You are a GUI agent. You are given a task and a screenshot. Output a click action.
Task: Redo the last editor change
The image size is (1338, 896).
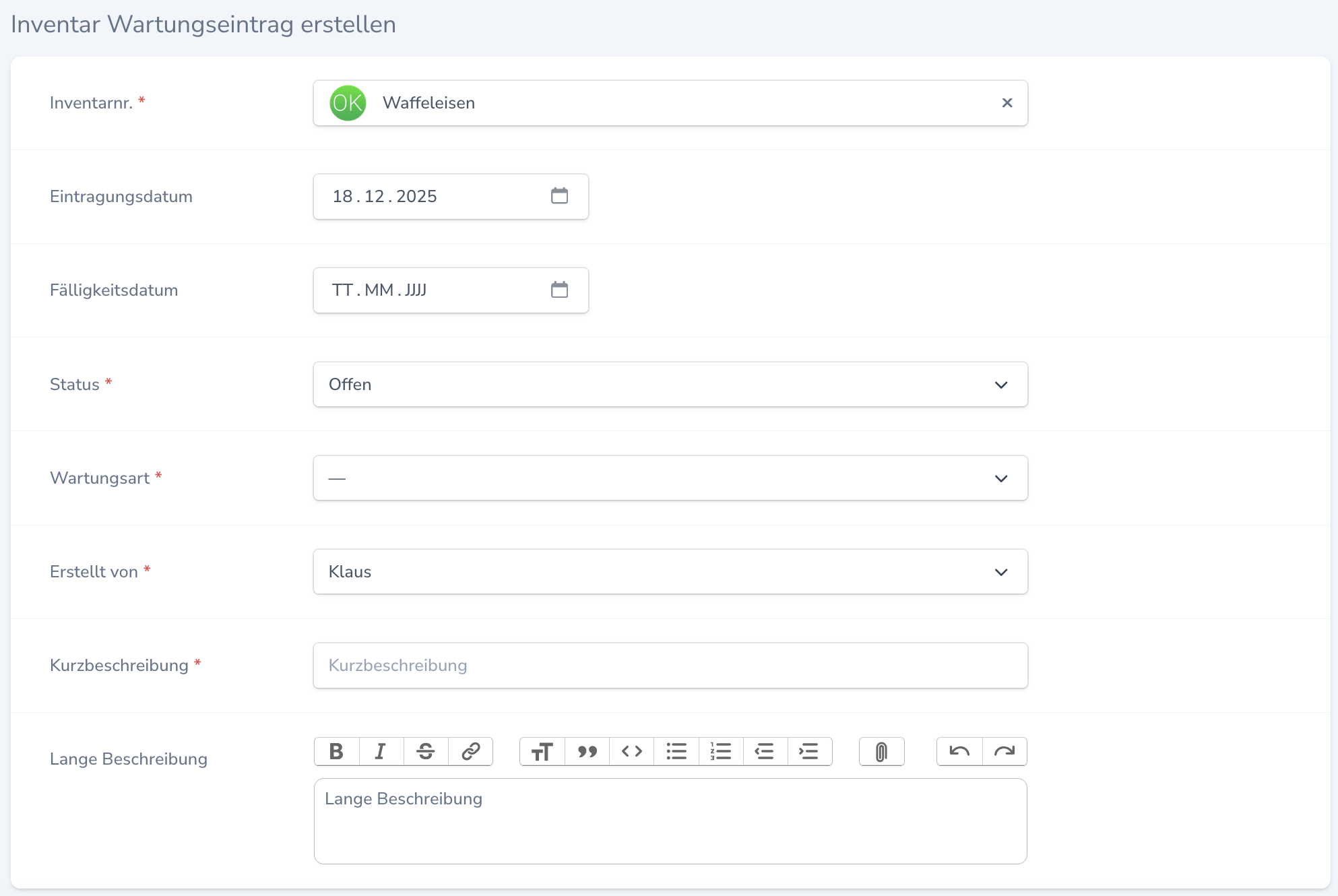pos(1005,751)
